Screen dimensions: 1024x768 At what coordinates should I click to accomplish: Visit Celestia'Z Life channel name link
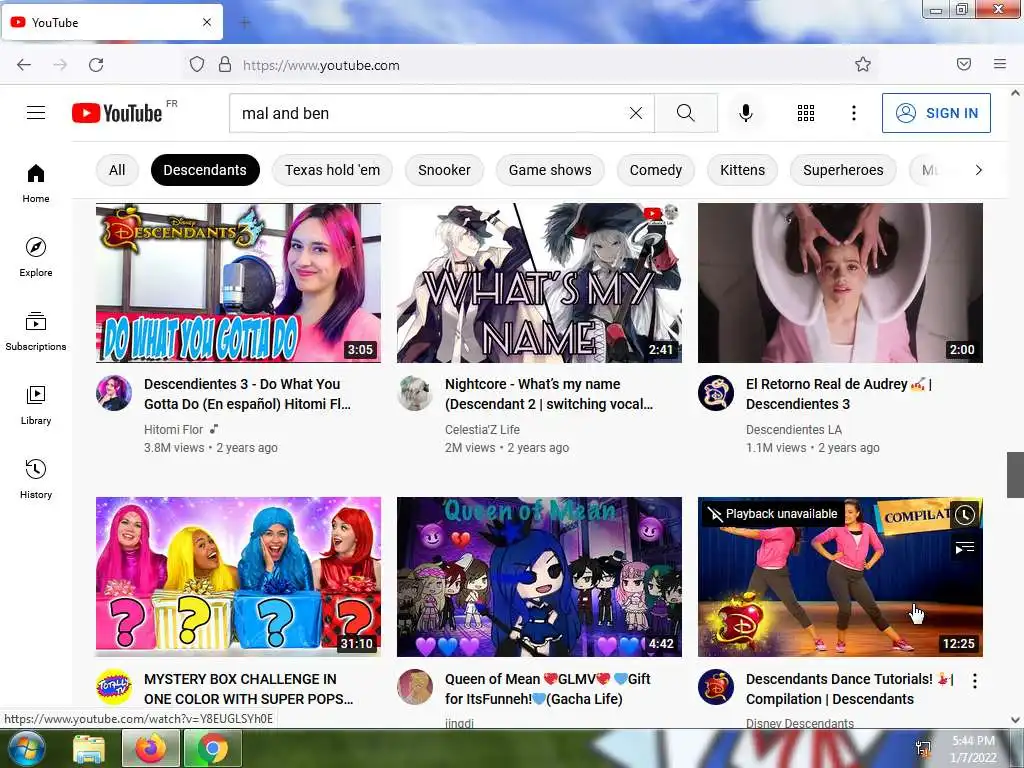[482, 430]
